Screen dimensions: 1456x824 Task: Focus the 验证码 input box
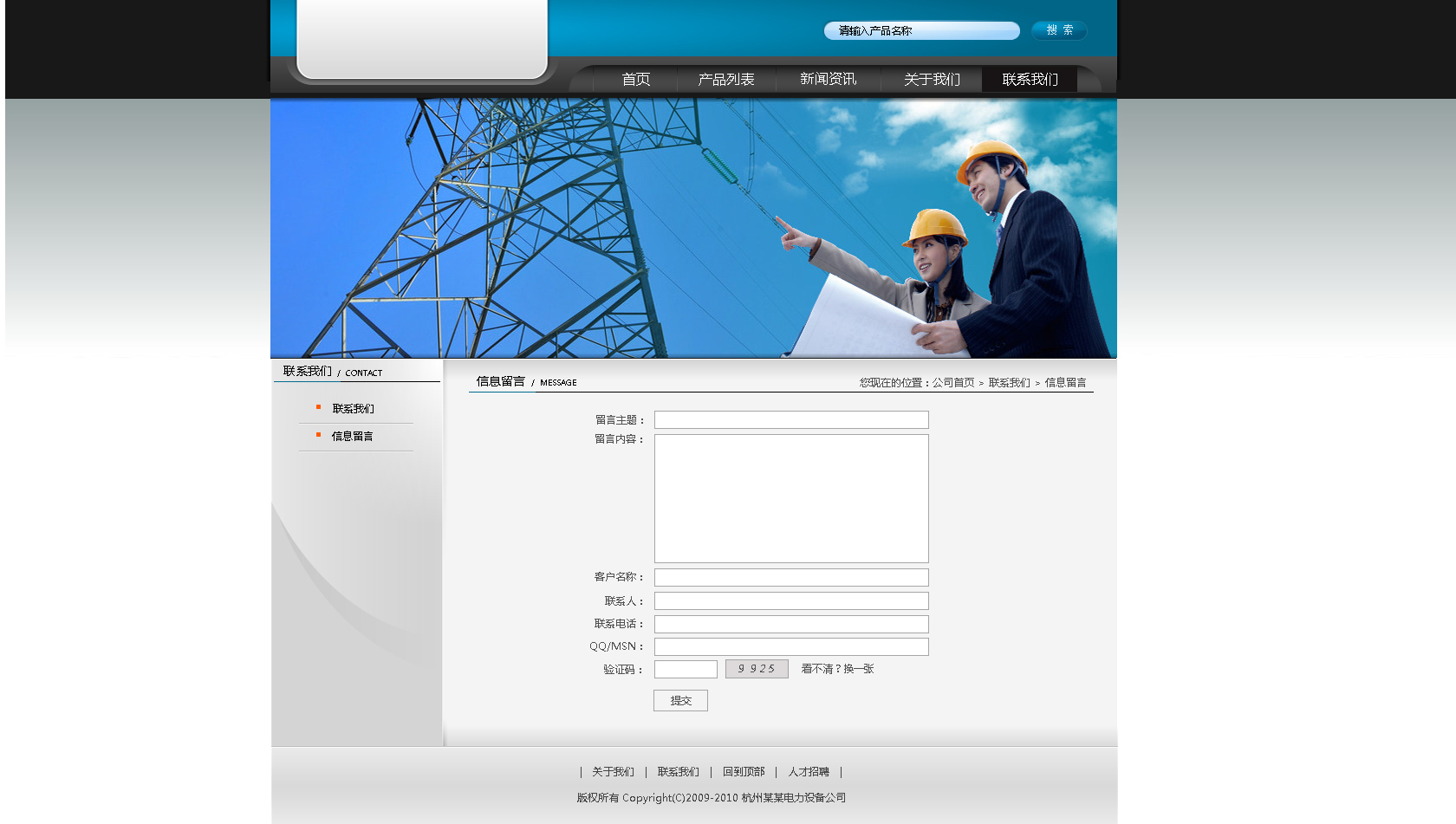coord(686,670)
